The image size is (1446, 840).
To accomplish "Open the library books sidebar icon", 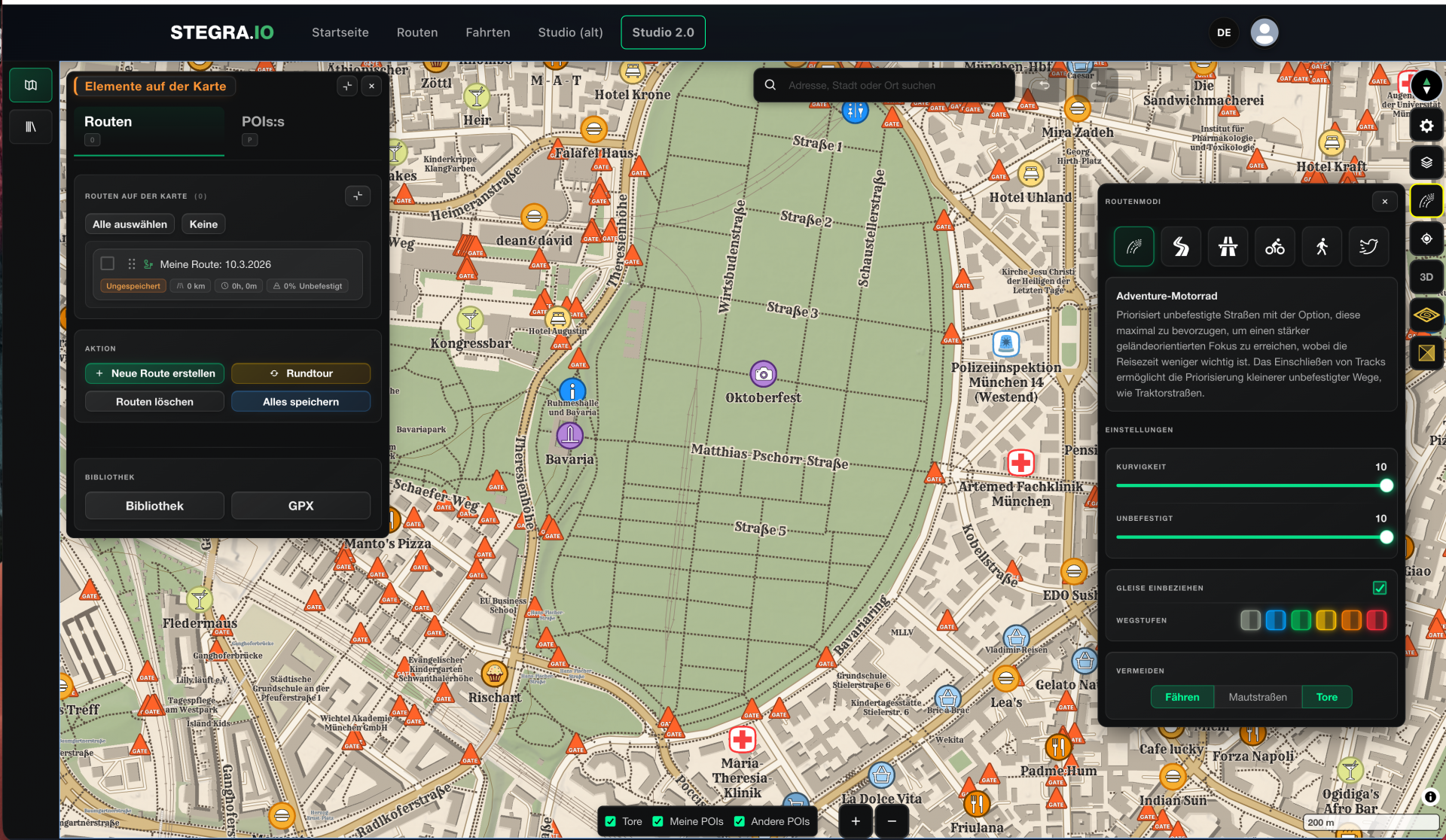I will tap(31, 126).
